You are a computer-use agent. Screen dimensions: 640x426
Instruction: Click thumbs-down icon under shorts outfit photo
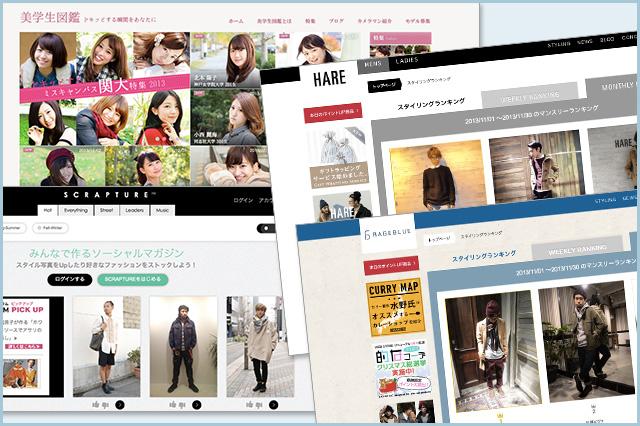(x=105, y=405)
